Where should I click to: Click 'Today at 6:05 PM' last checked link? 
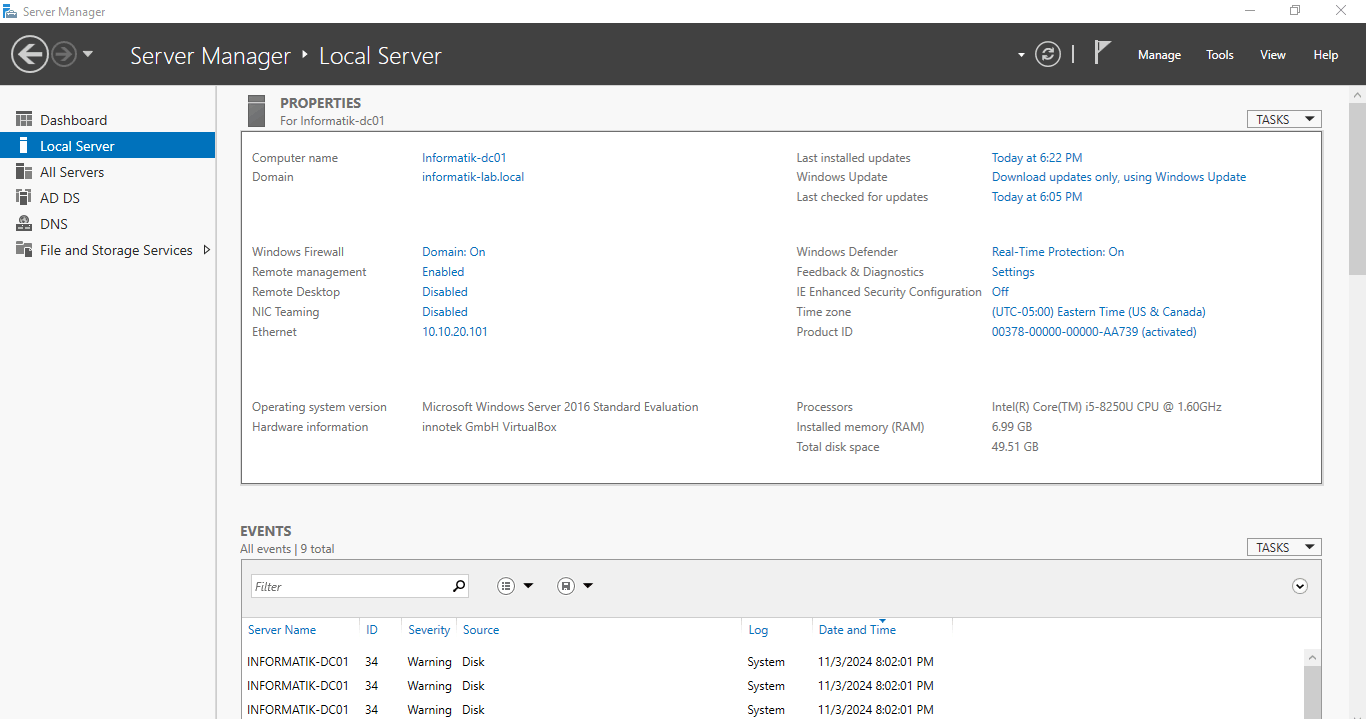pyautogui.click(x=1037, y=197)
